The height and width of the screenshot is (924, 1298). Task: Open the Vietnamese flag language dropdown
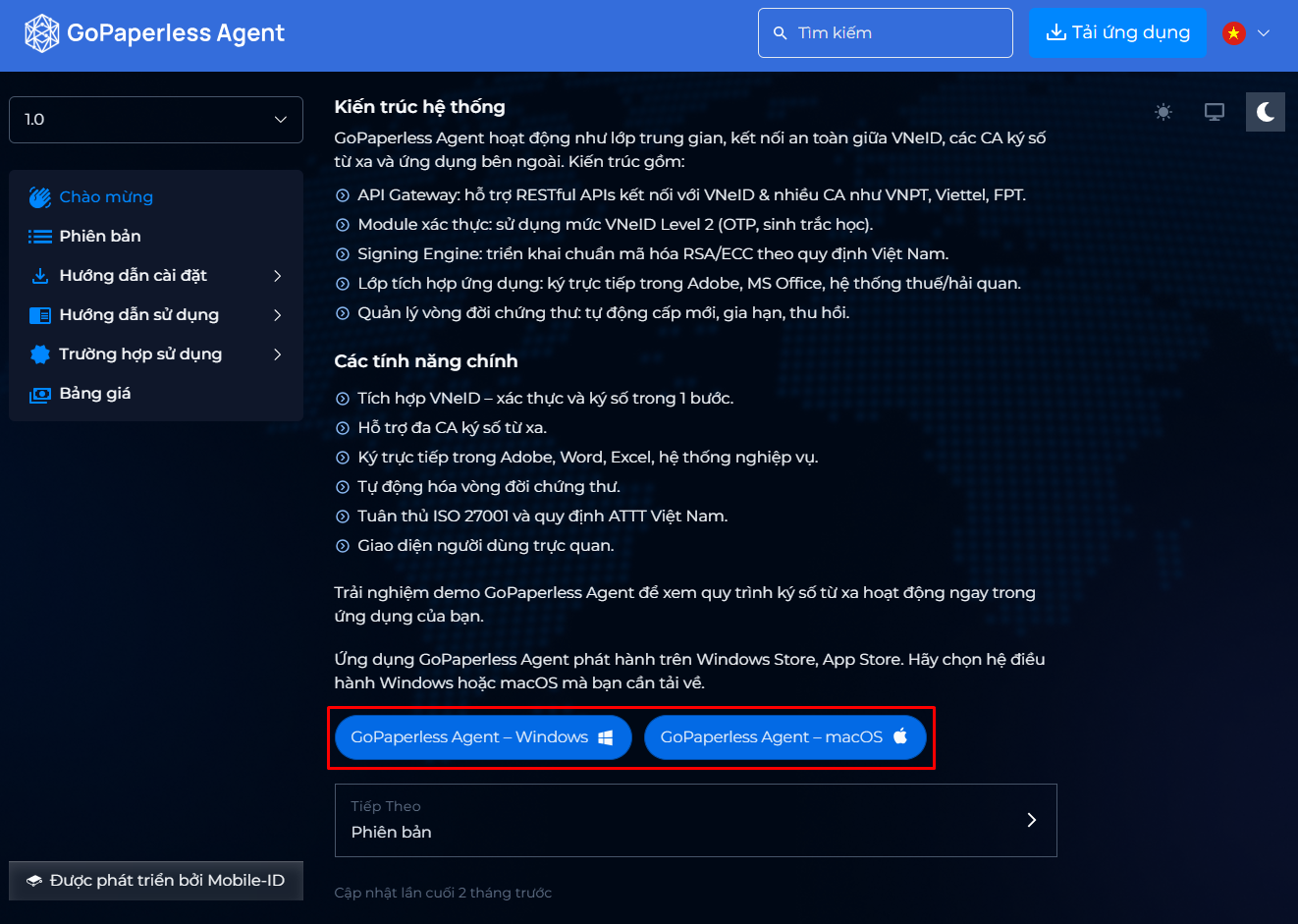(x=1247, y=33)
